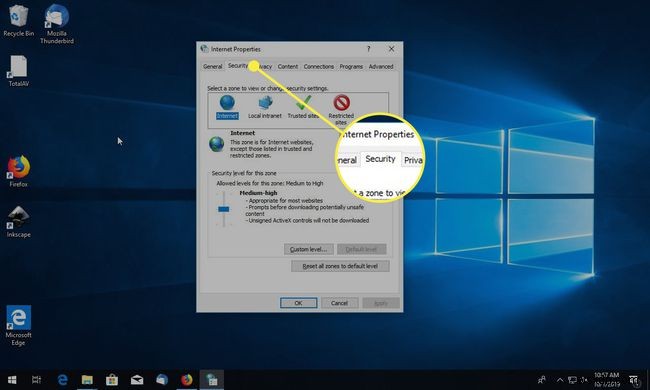Open the Mozilla Thunderbird desktop shortcut
The width and height of the screenshot is (650, 390).
click(57, 24)
